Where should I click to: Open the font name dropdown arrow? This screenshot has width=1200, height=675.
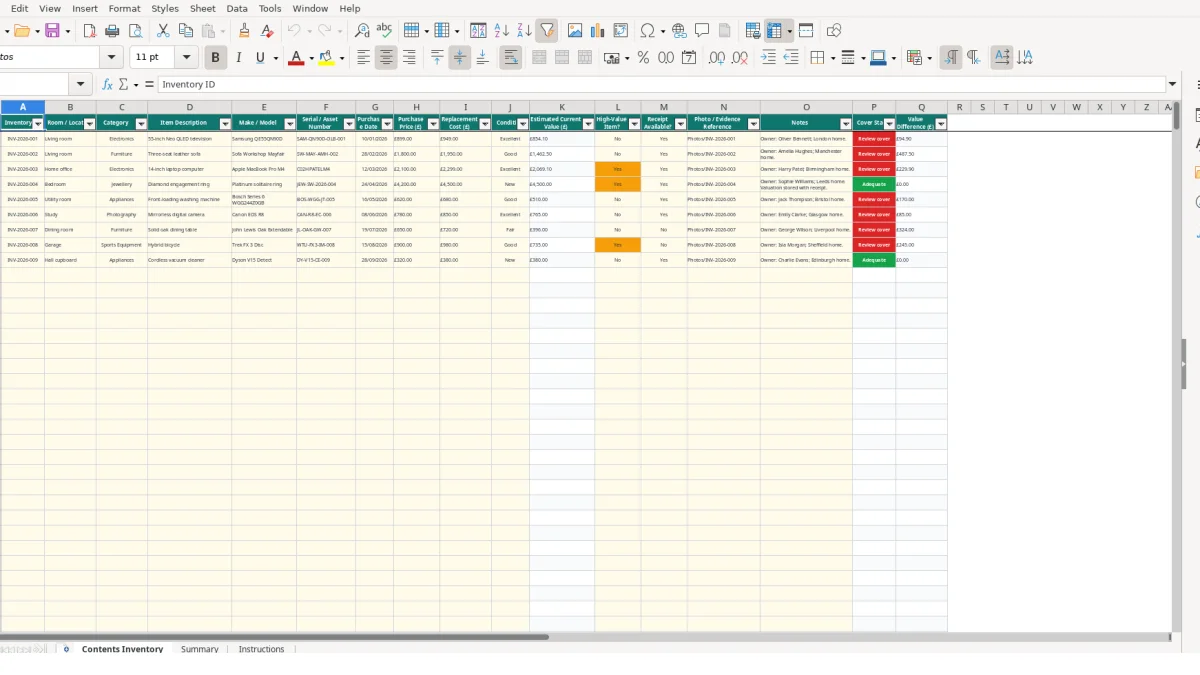pos(112,58)
